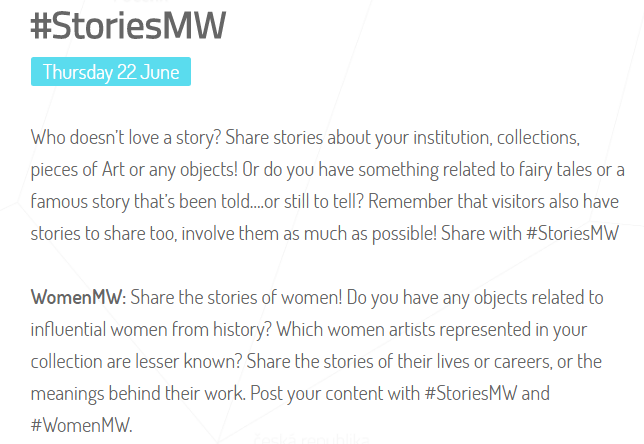Screen dimensions: 644x444
Task: Click the phrase 'Share the stories of women!'
Action: click(236, 297)
